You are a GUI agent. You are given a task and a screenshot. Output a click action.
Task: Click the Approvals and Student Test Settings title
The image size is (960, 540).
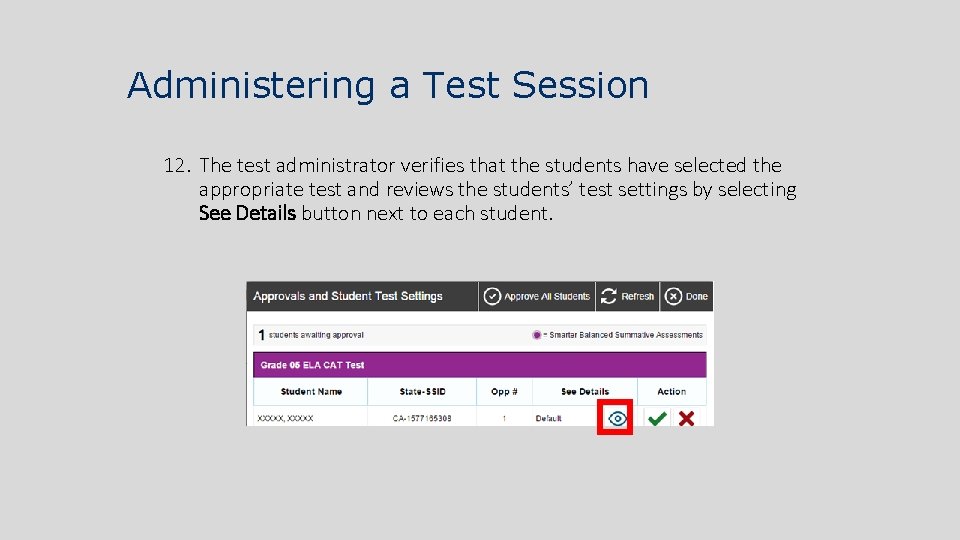click(347, 296)
